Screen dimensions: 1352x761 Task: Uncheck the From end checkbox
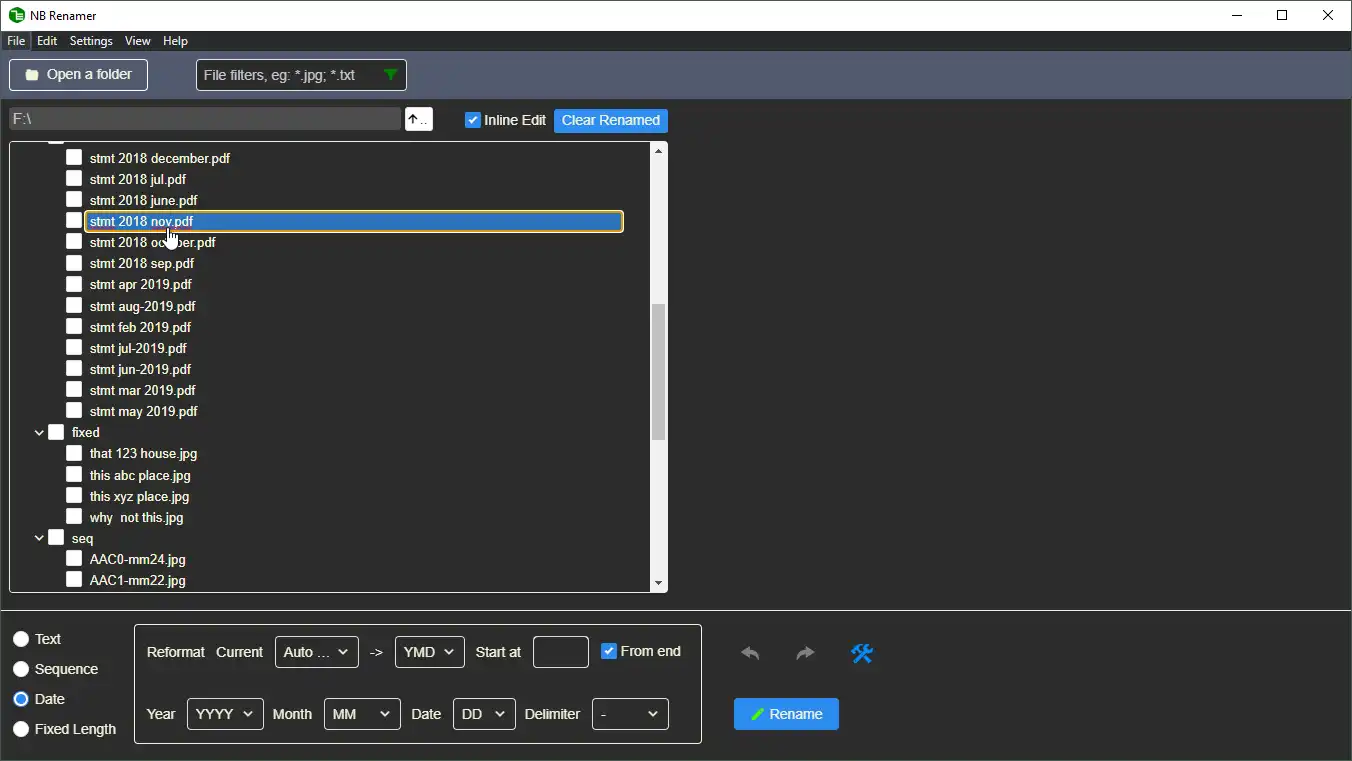(x=609, y=651)
